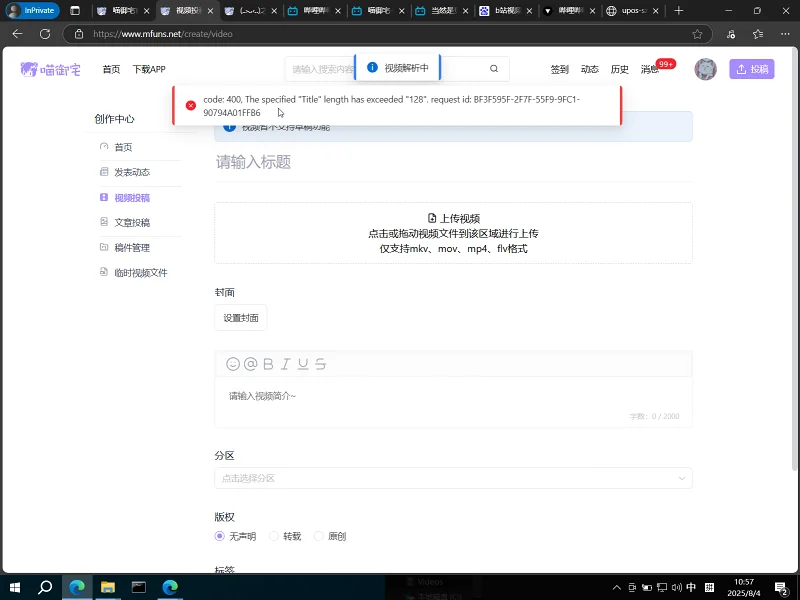Select the 转载 copyright radio button
This screenshot has height=600, width=800.
274,536
